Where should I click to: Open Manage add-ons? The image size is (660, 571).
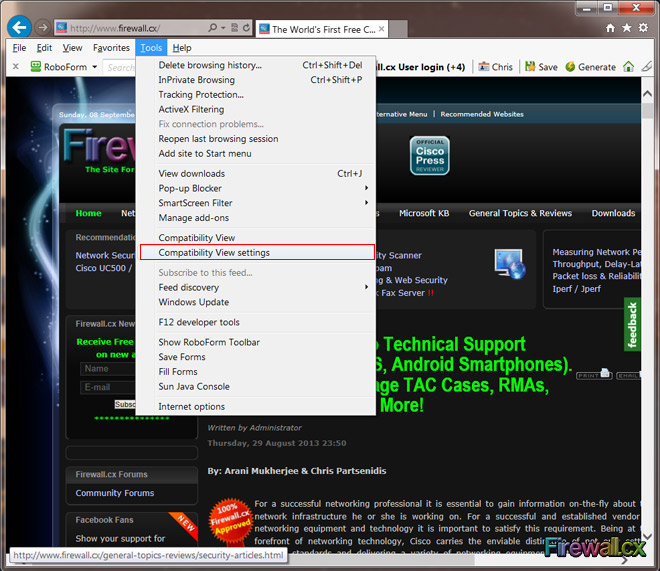tap(257, 218)
